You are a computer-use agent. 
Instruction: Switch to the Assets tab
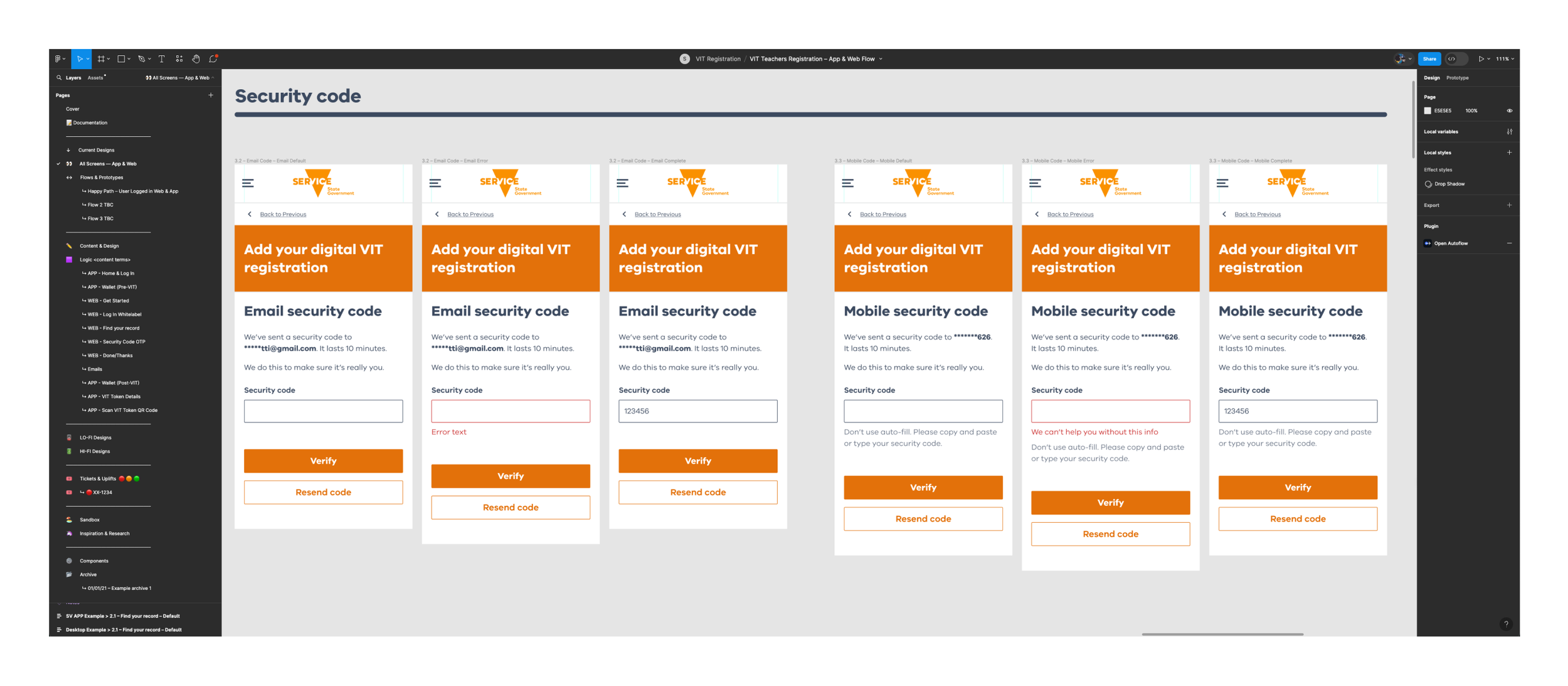(x=95, y=78)
